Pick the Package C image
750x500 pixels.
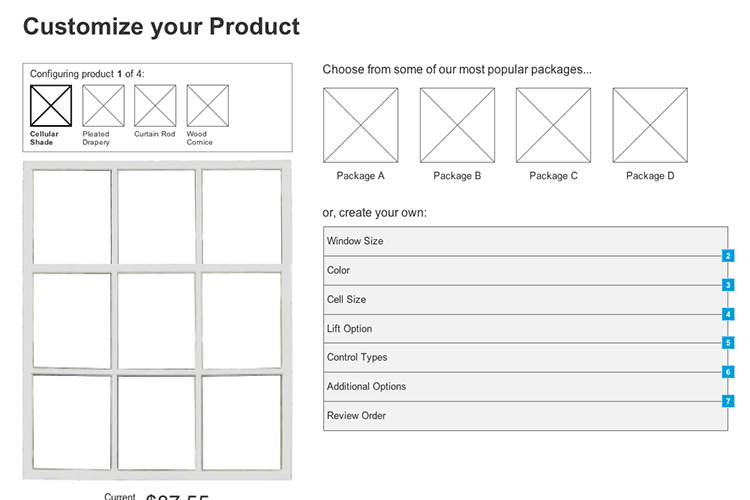553,125
